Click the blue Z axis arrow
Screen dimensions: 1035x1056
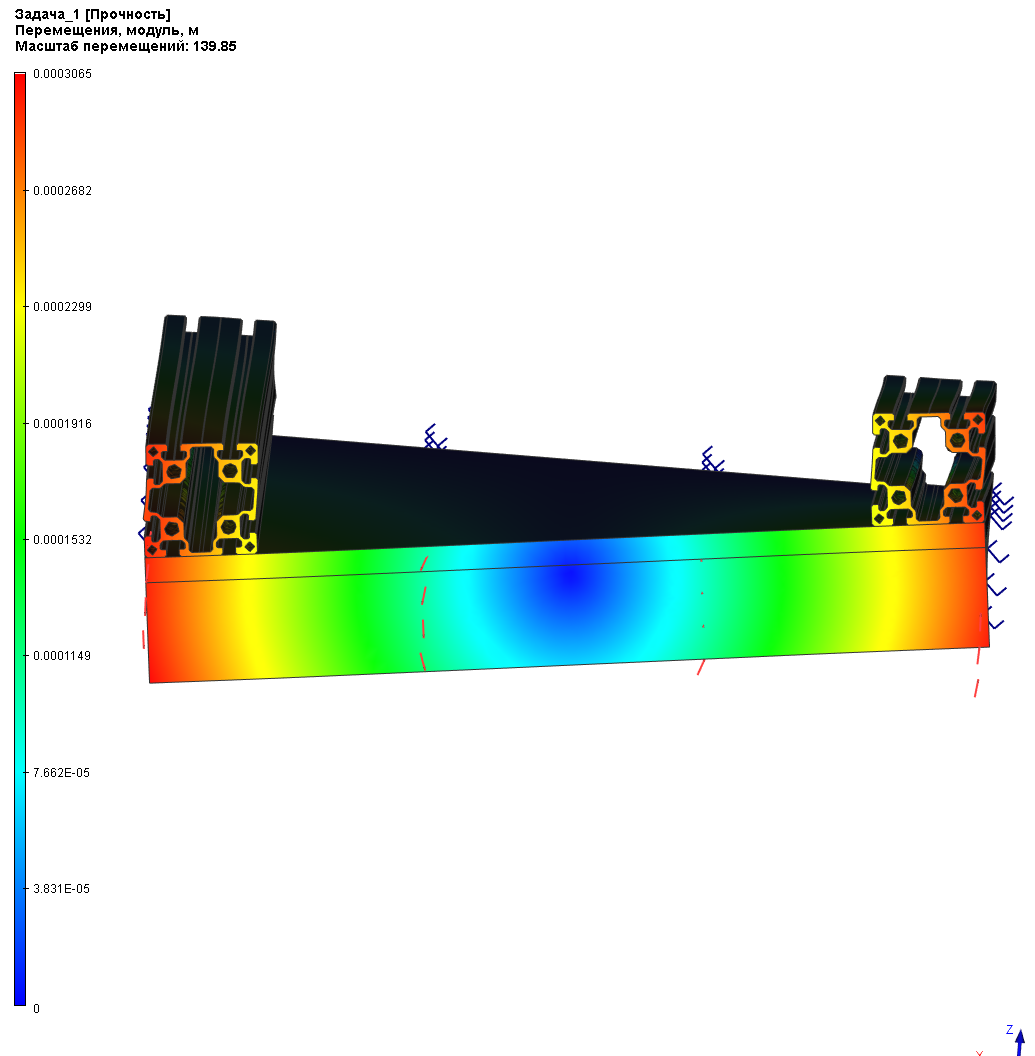pyautogui.click(x=1020, y=1043)
